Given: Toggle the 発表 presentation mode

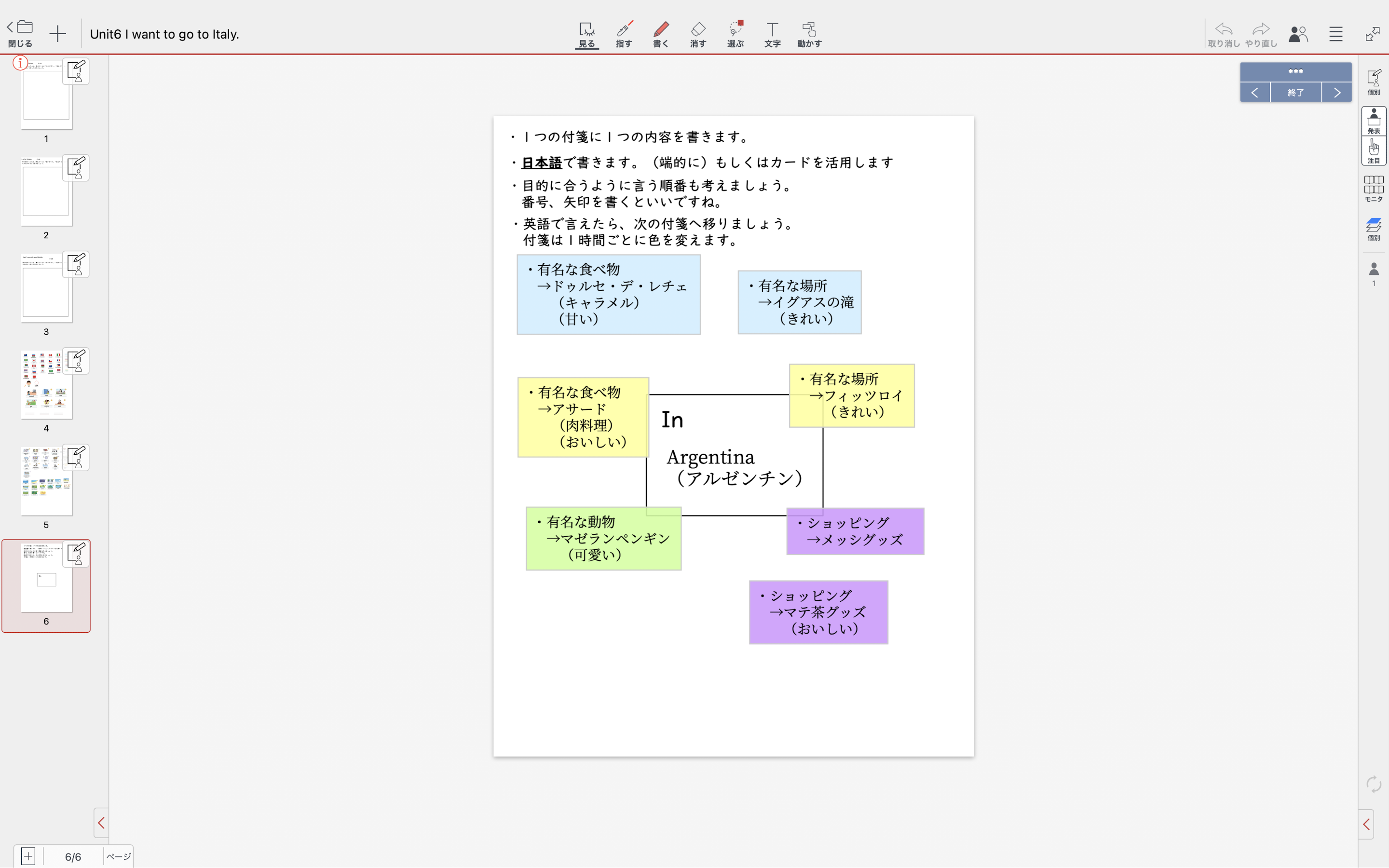Looking at the screenshot, I should pyautogui.click(x=1374, y=121).
